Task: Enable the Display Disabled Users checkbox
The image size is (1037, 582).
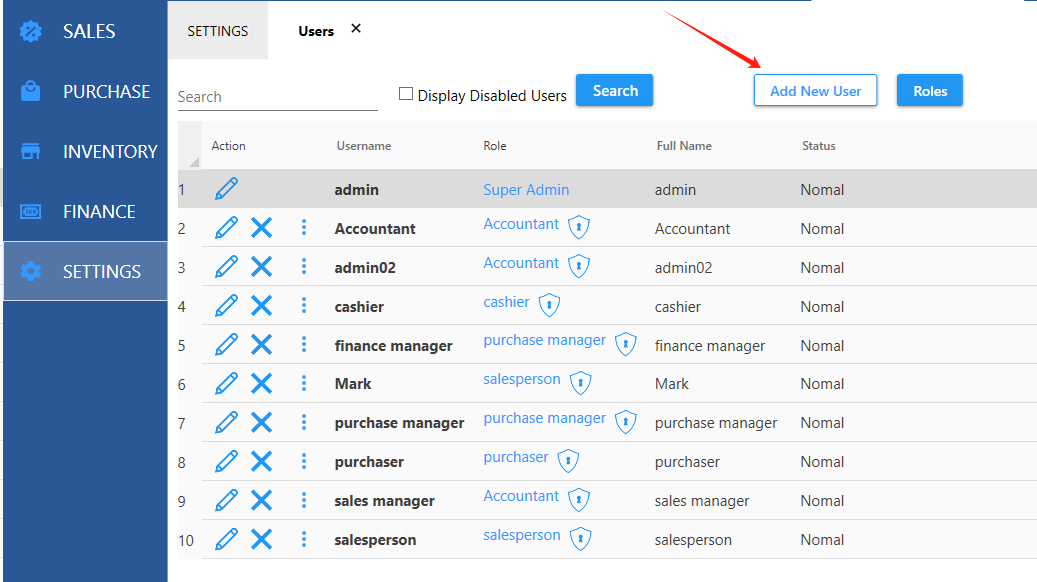Action: point(406,94)
